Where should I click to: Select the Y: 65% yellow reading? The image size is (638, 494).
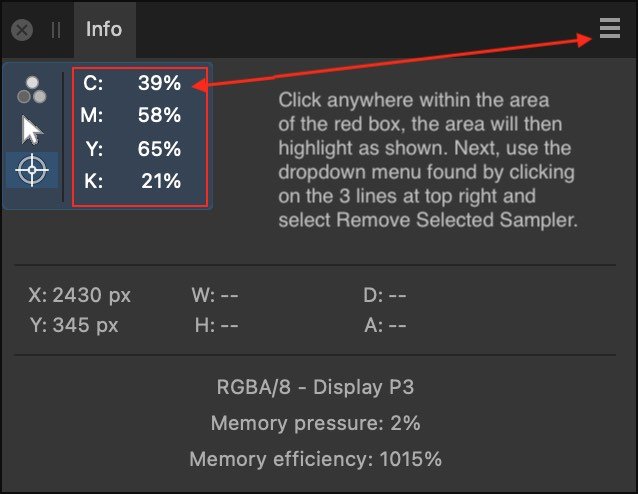point(133,149)
